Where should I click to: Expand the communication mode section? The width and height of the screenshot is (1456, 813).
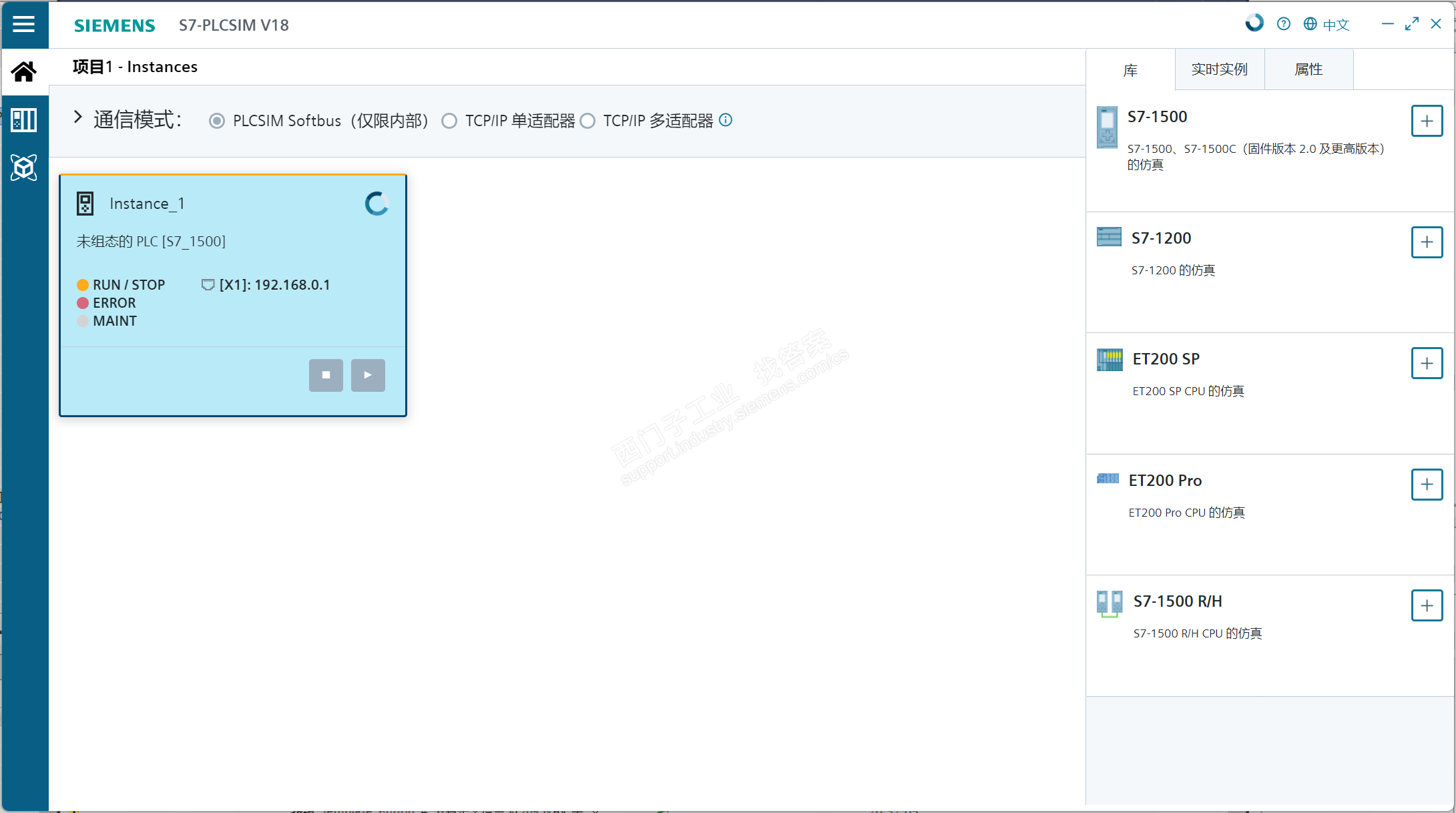click(78, 117)
